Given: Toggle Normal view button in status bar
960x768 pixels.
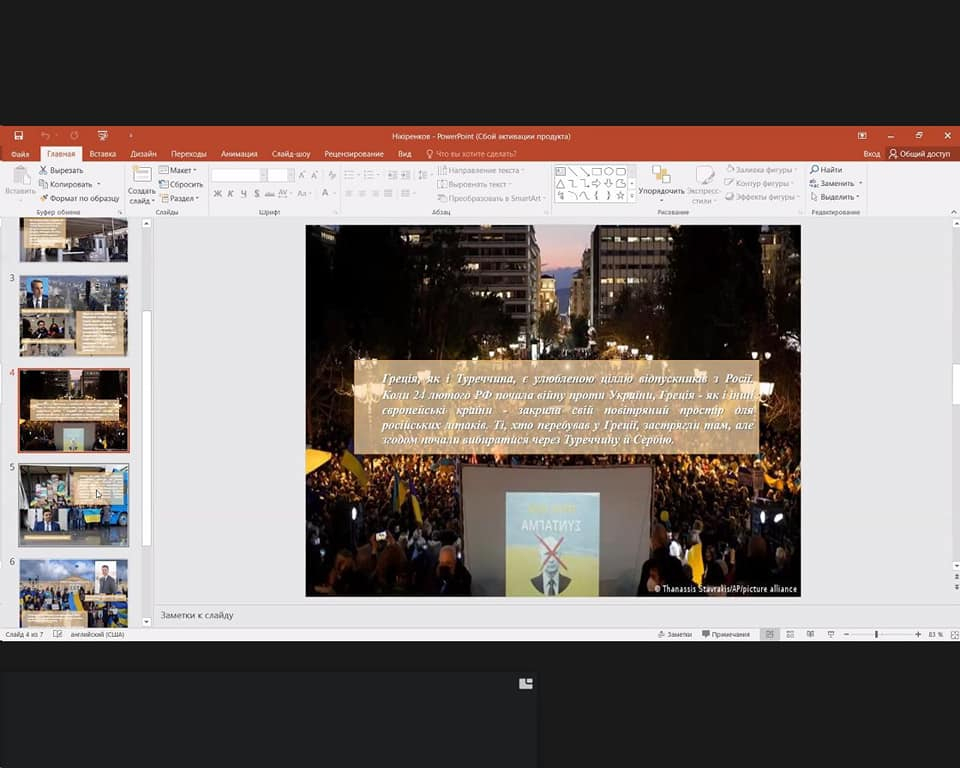Looking at the screenshot, I should pyautogui.click(x=768, y=634).
